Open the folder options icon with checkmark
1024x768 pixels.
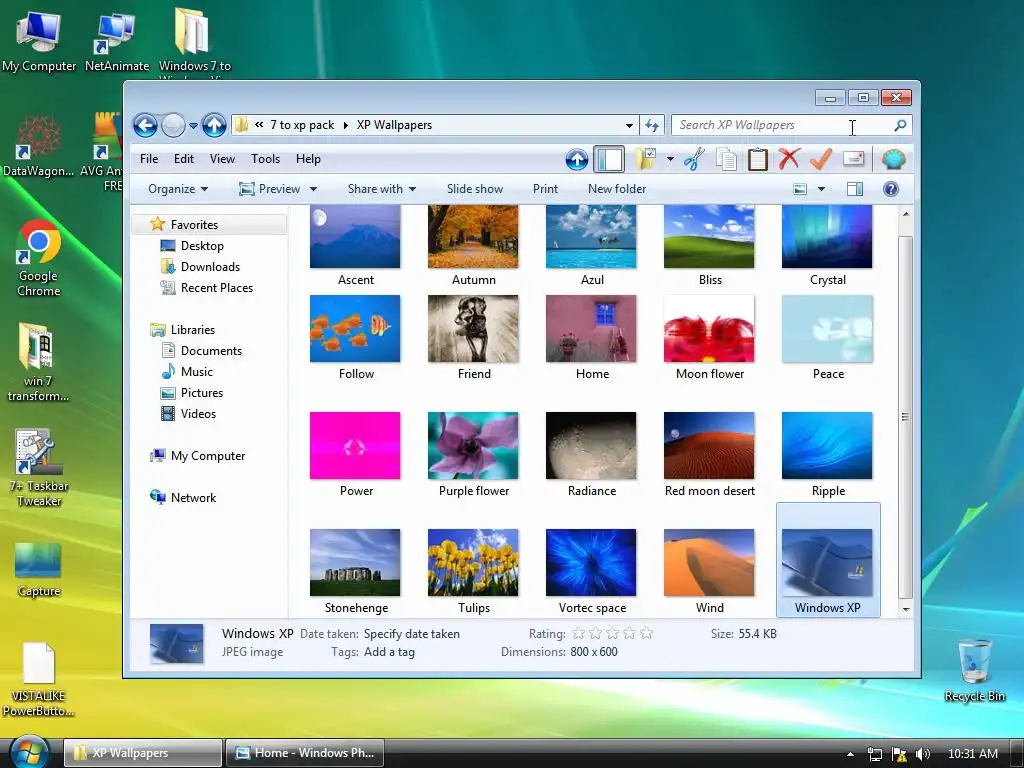click(x=645, y=159)
